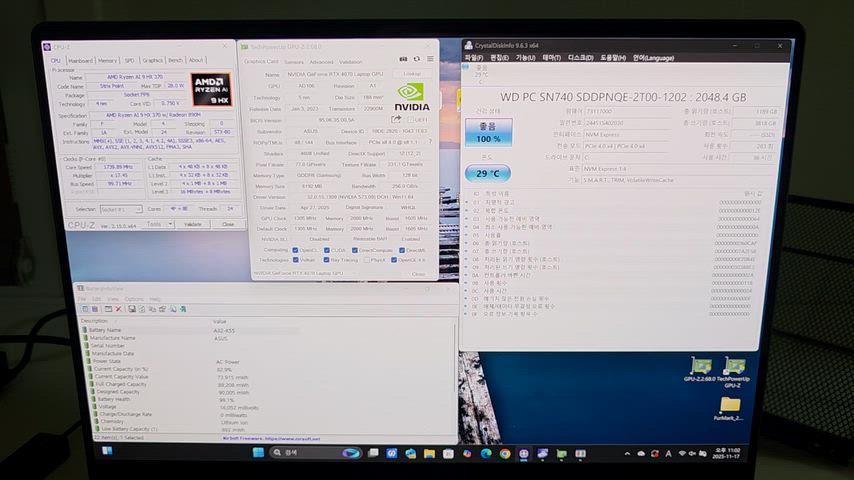Toggle the Vulkan checkbox in GPU-Z
The height and width of the screenshot is (480, 854).
point(295,260)
